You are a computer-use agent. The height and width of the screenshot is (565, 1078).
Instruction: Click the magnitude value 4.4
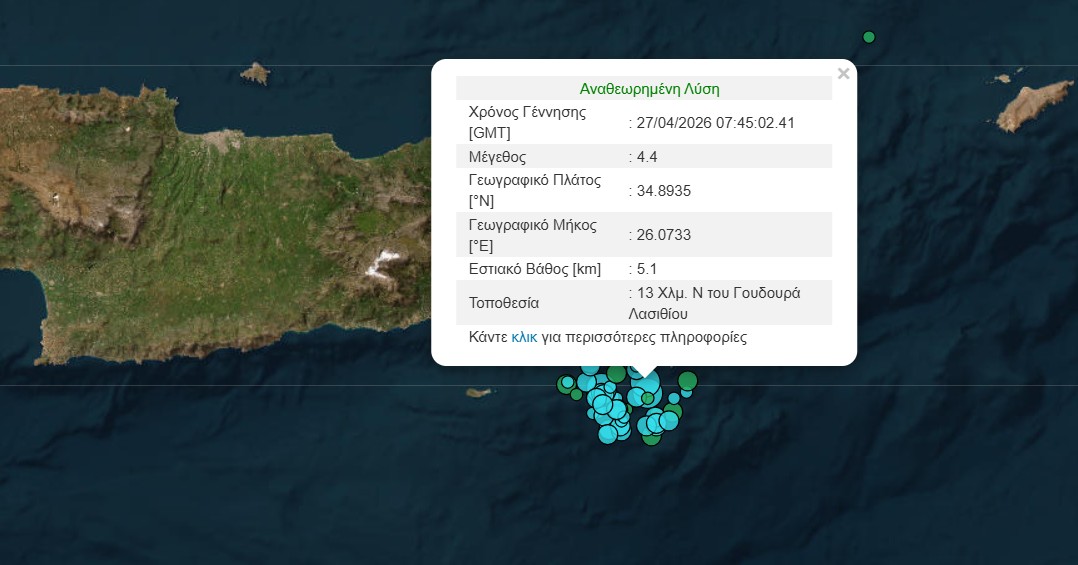[x=645, y=157]
